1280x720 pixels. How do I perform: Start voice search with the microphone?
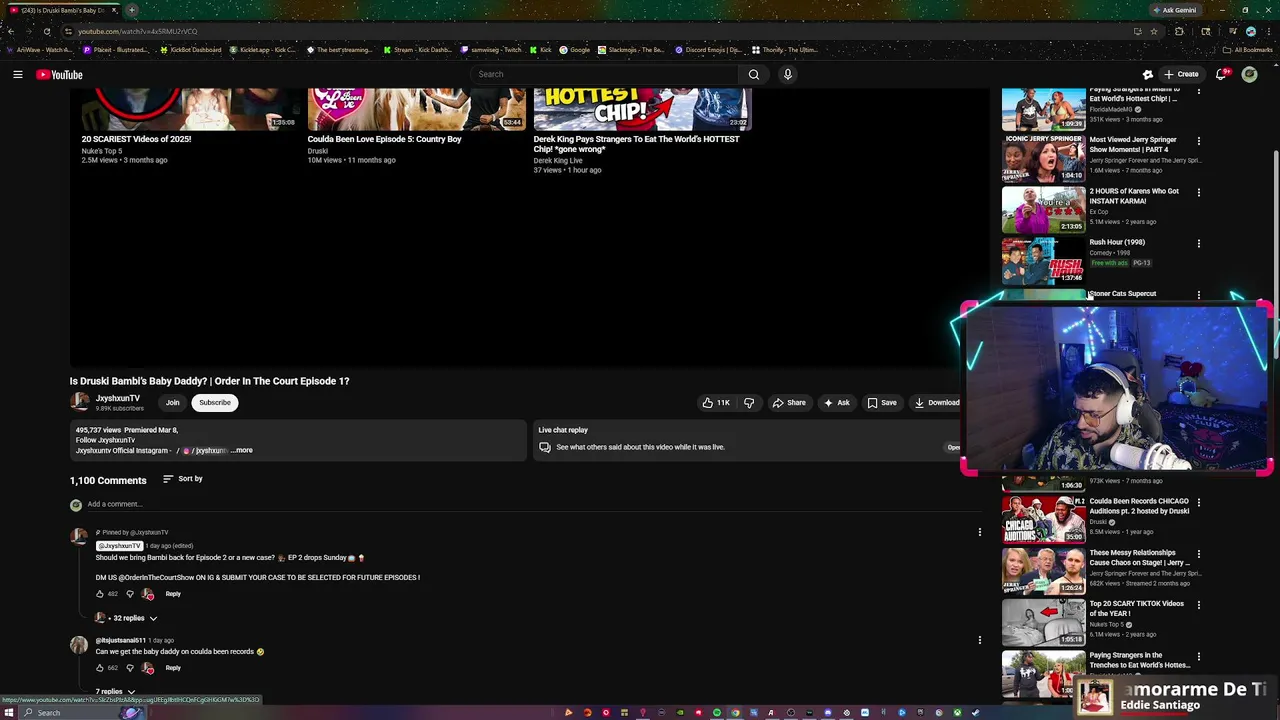coord(788,74)
